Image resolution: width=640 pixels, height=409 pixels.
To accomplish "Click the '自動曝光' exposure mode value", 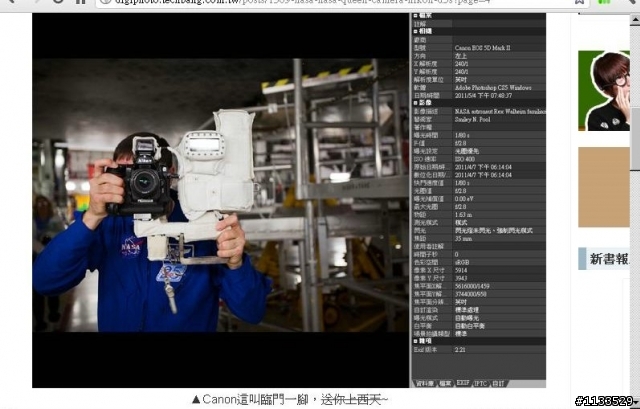I will [467, 318].
